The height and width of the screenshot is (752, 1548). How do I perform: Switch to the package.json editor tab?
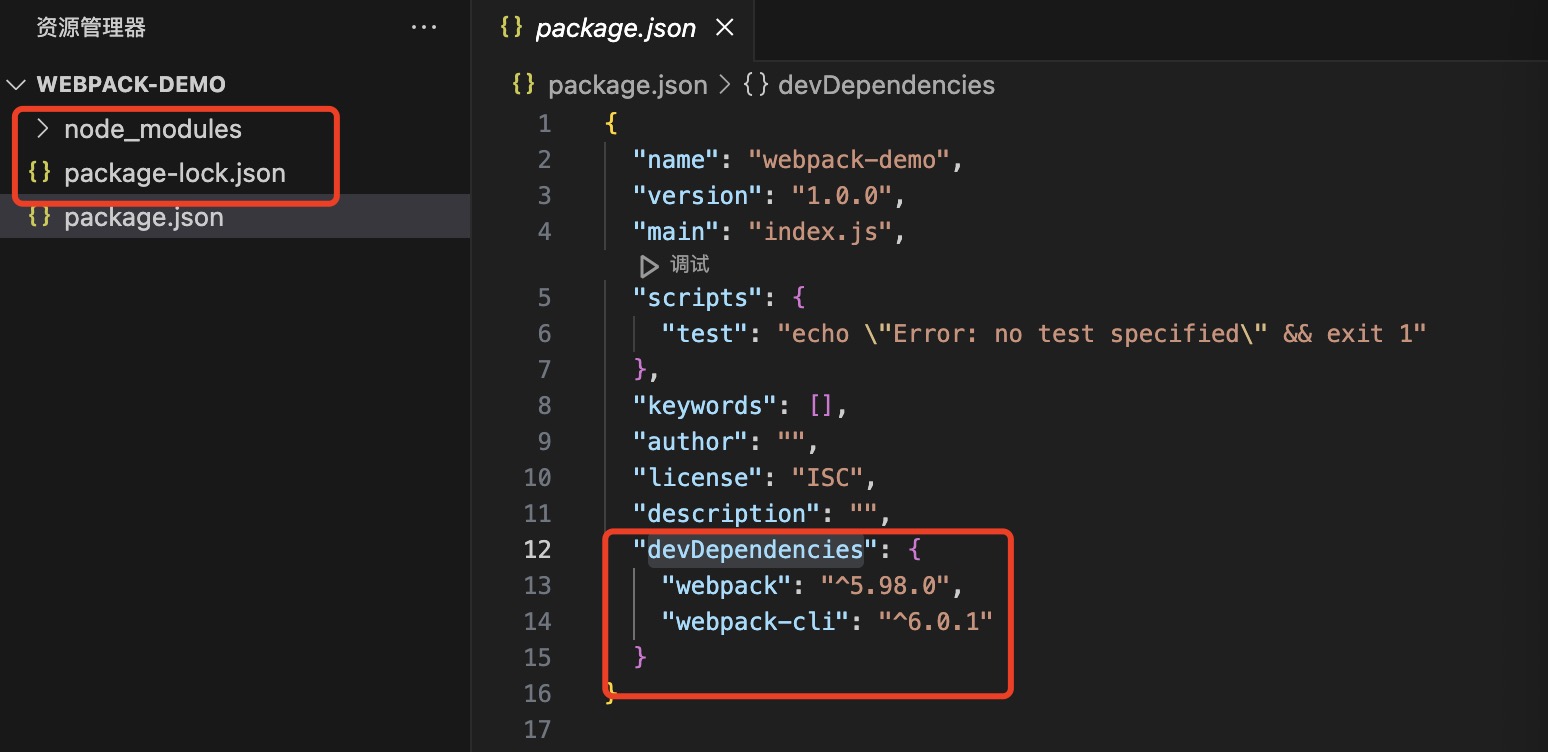(x=615, y=28)
